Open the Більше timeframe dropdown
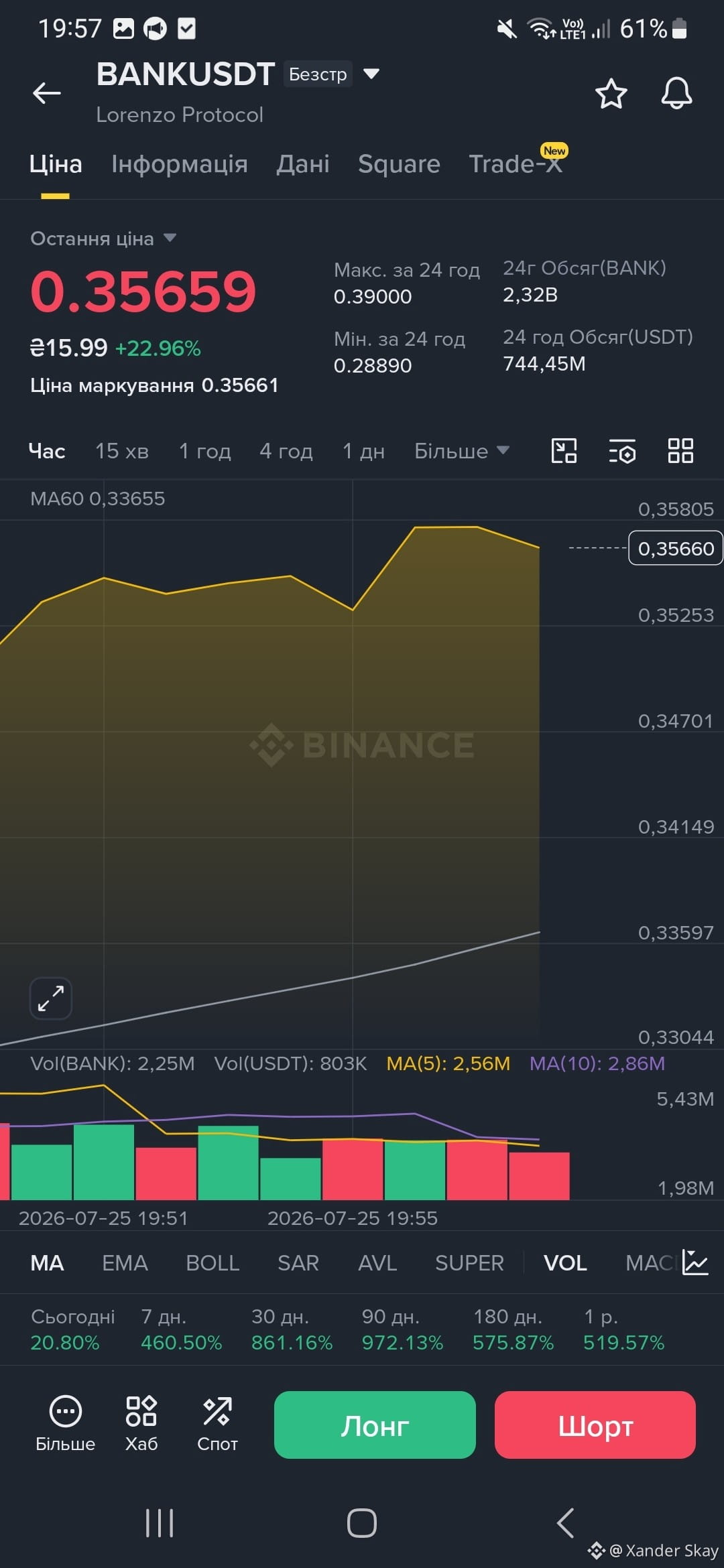This screenshot has height=1568, width=724. [x=462, y=451]
